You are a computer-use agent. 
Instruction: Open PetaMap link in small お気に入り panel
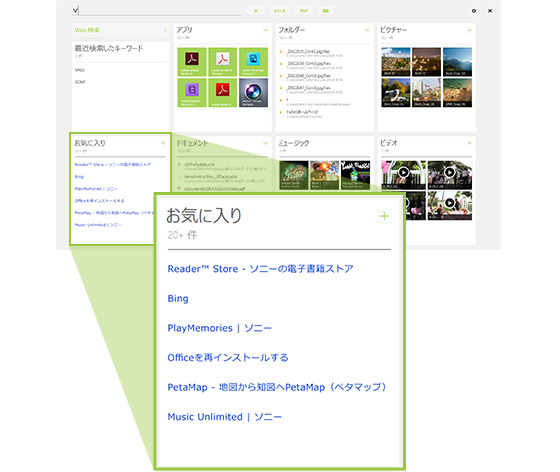click(x=114, y=213)
